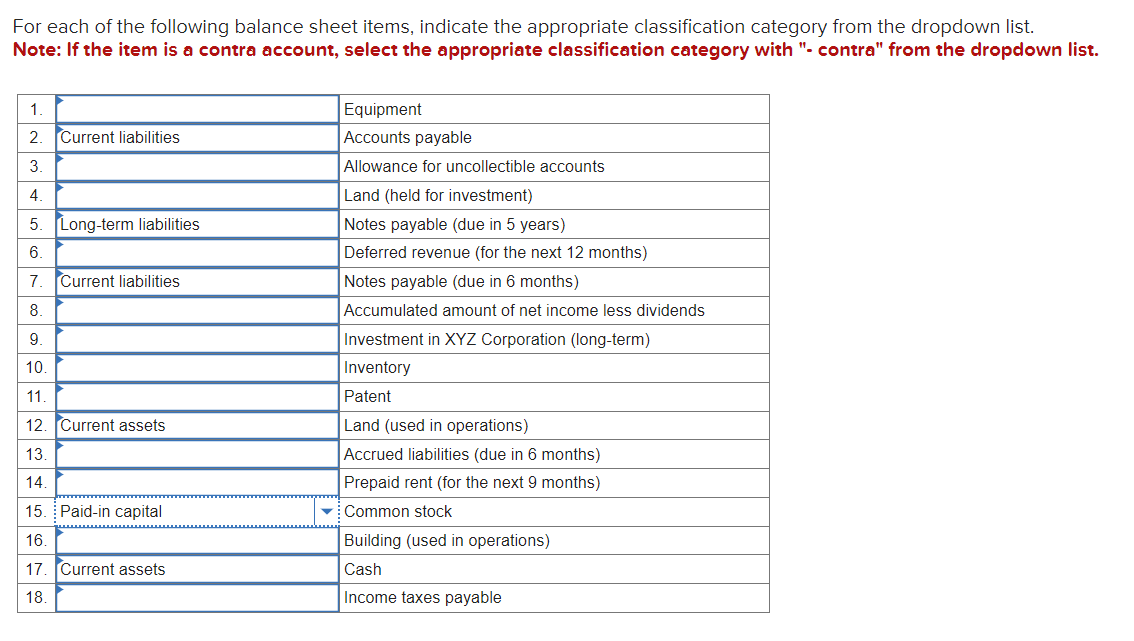The height and width of the screenshot is (641, 1134).
Task: Select classification for Allowance for uncollectible accounts
Action: click(x=195, y=167)
